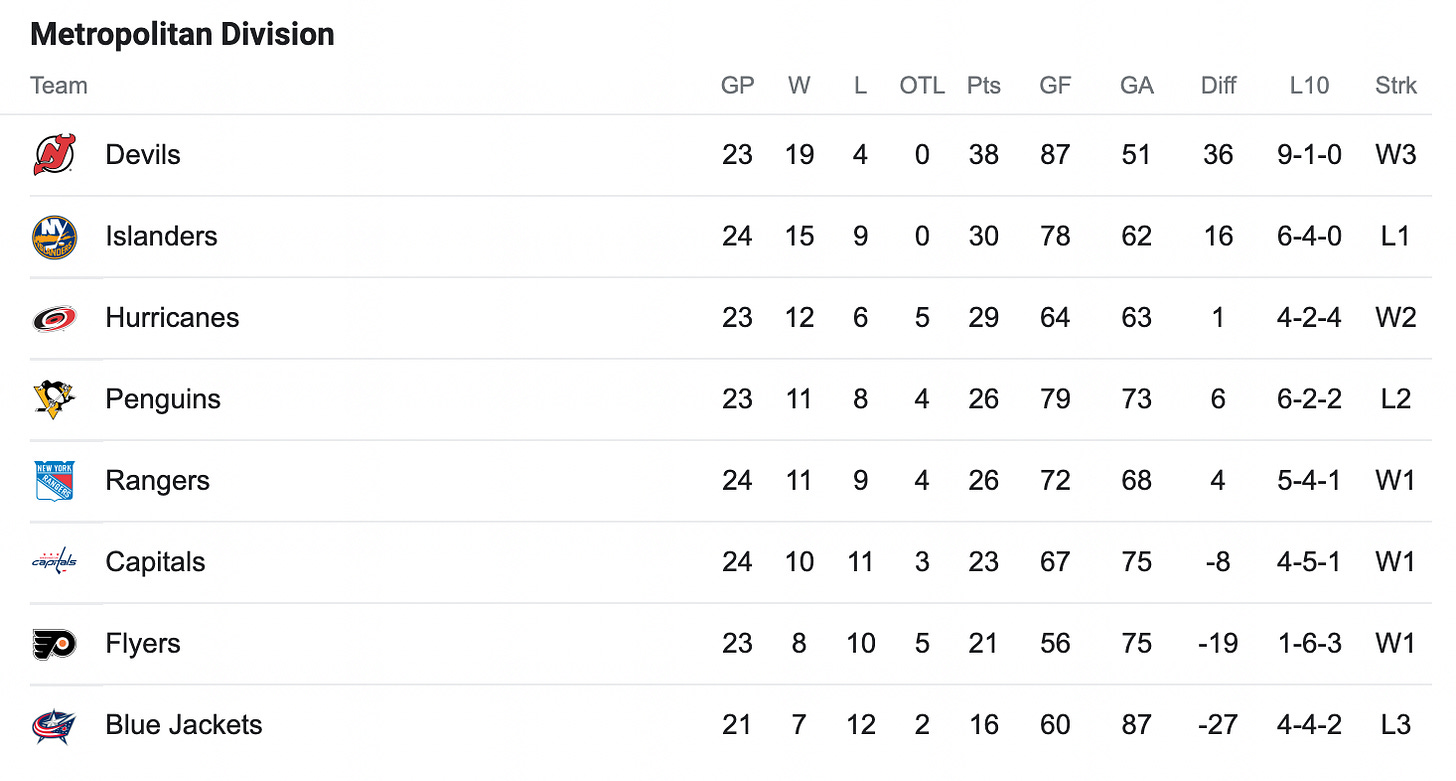Open the Capitals team logo

[54, 562]
